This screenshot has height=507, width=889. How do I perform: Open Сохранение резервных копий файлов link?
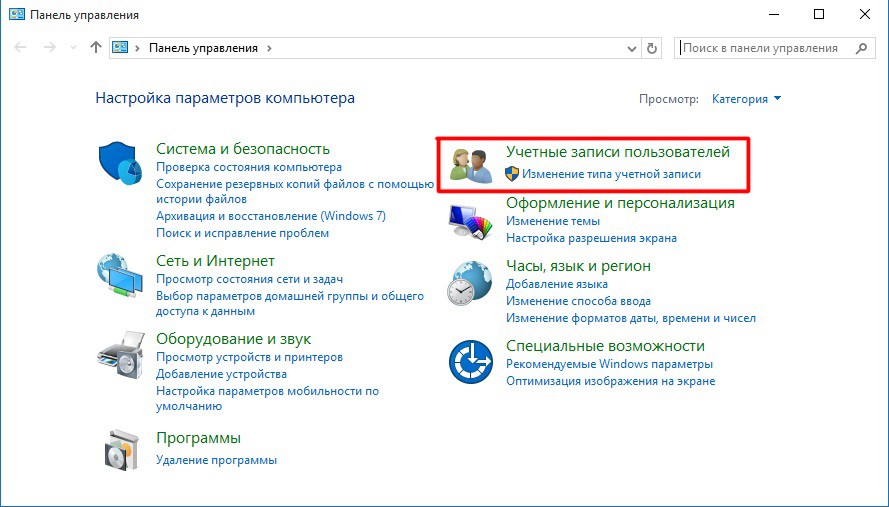(x=295, y=192)
